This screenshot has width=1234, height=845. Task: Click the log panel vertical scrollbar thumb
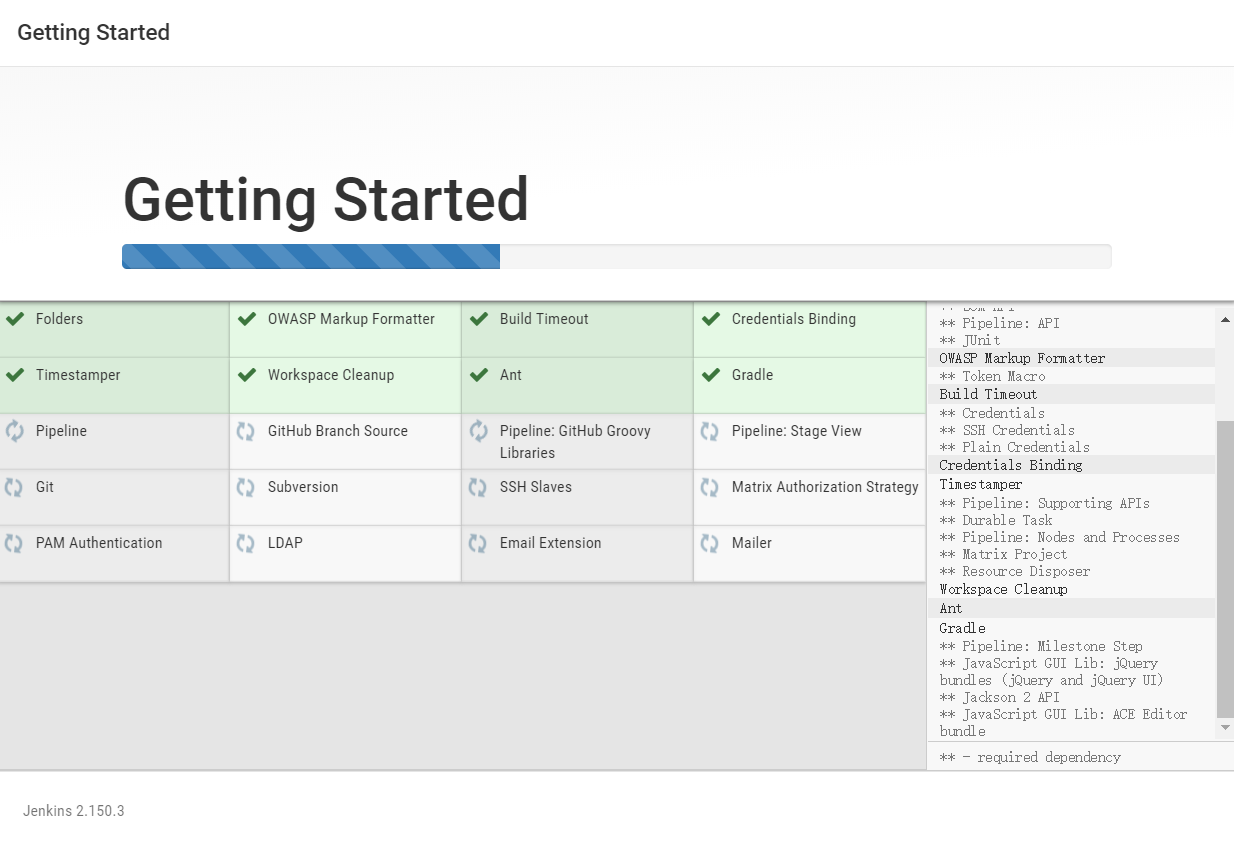(1225, 568)
